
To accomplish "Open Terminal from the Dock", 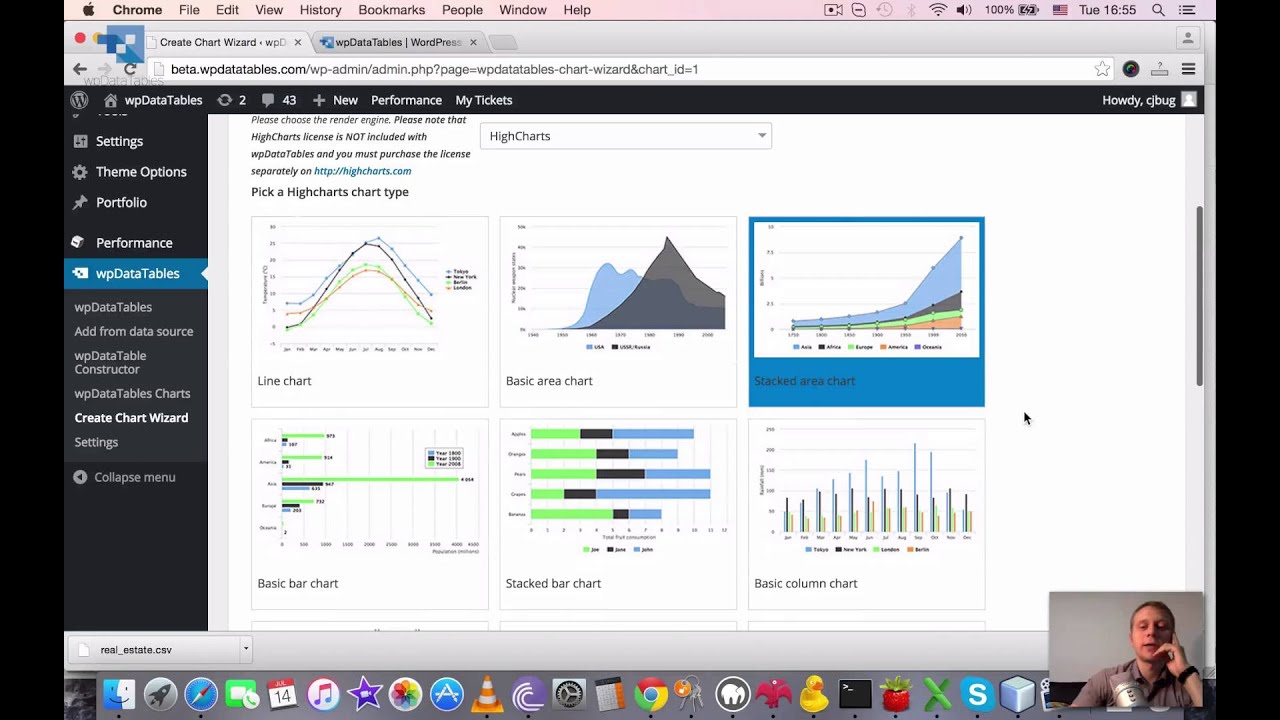I will point(855,694).
